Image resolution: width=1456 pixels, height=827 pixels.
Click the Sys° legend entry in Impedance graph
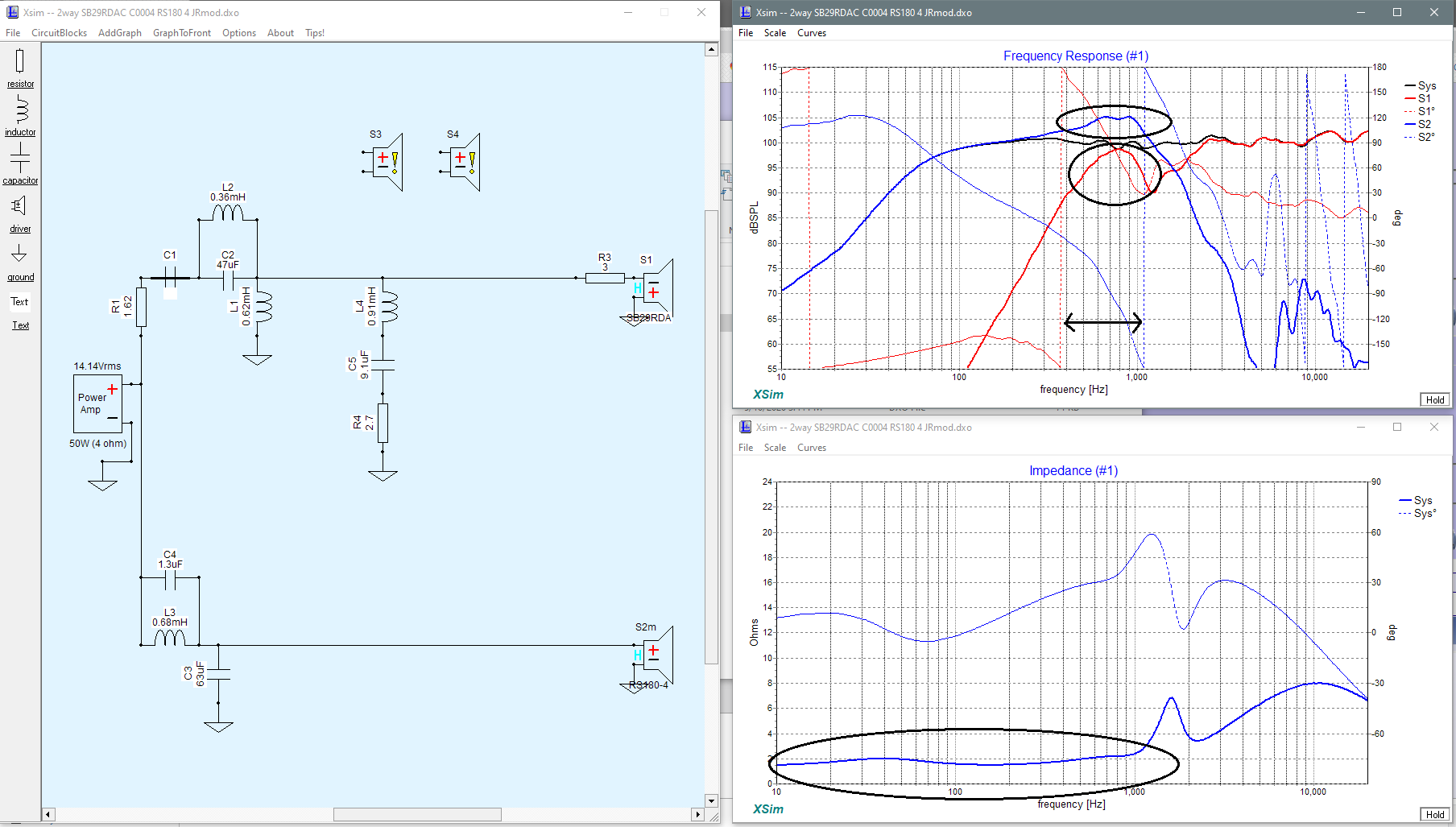(x=1418, y=513)
